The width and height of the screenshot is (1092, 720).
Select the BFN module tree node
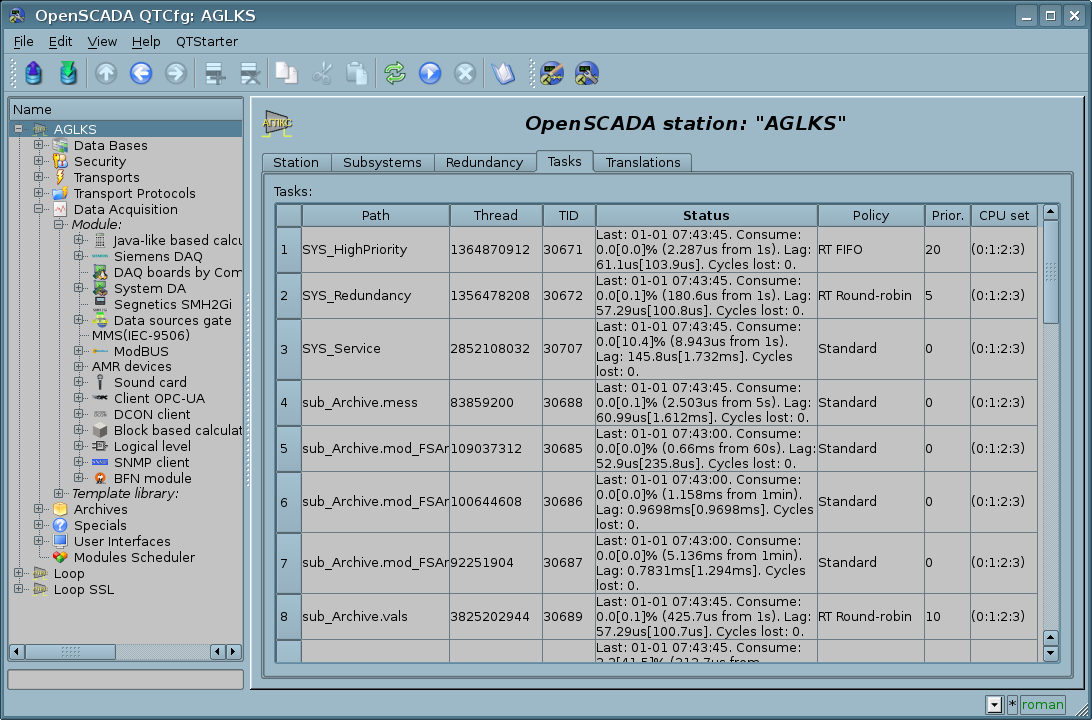coord(153,478)
